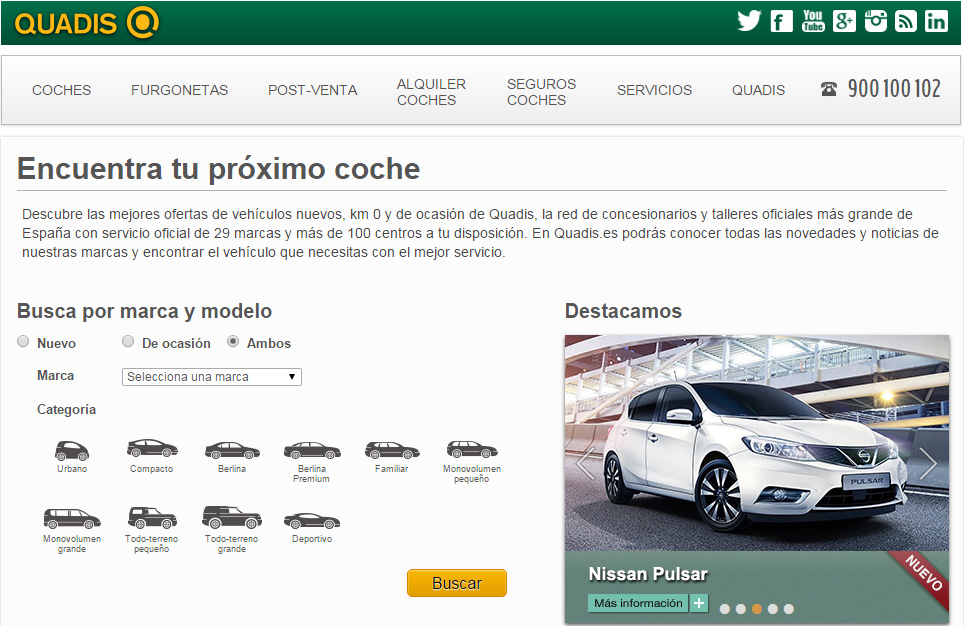This screenshot has height=626, width=964.
Task: Click the Nissan Pulsar car photo
Action: (757, 443)
